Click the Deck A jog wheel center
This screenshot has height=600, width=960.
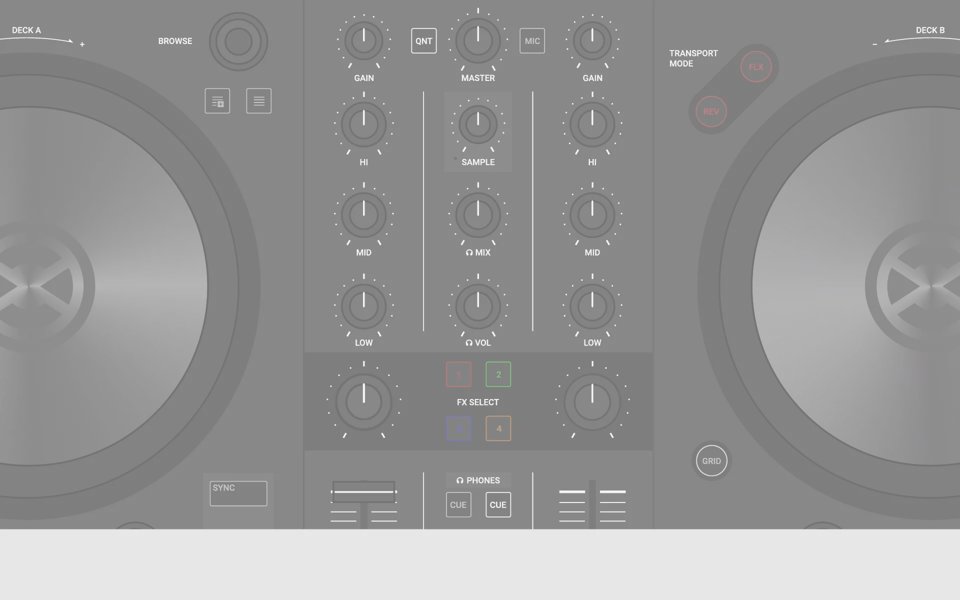[x=30, y=288]
